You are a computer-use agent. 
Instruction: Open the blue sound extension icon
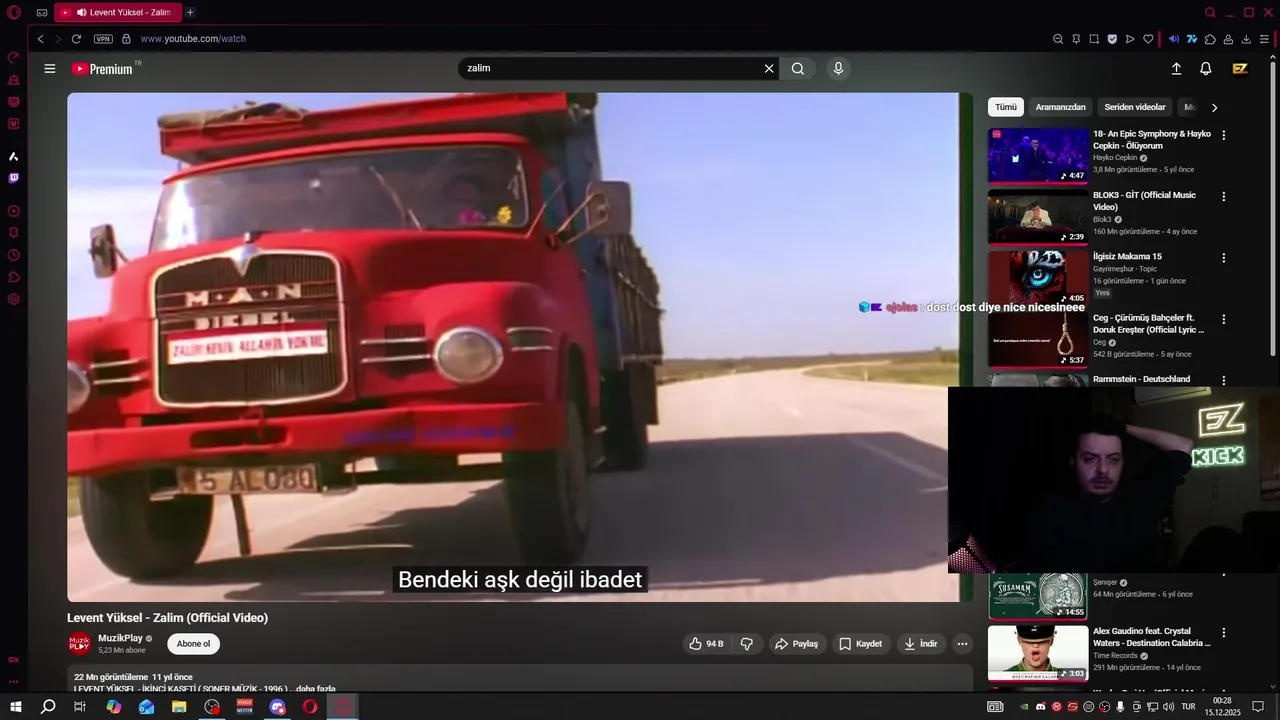(x=1174, y=39)
